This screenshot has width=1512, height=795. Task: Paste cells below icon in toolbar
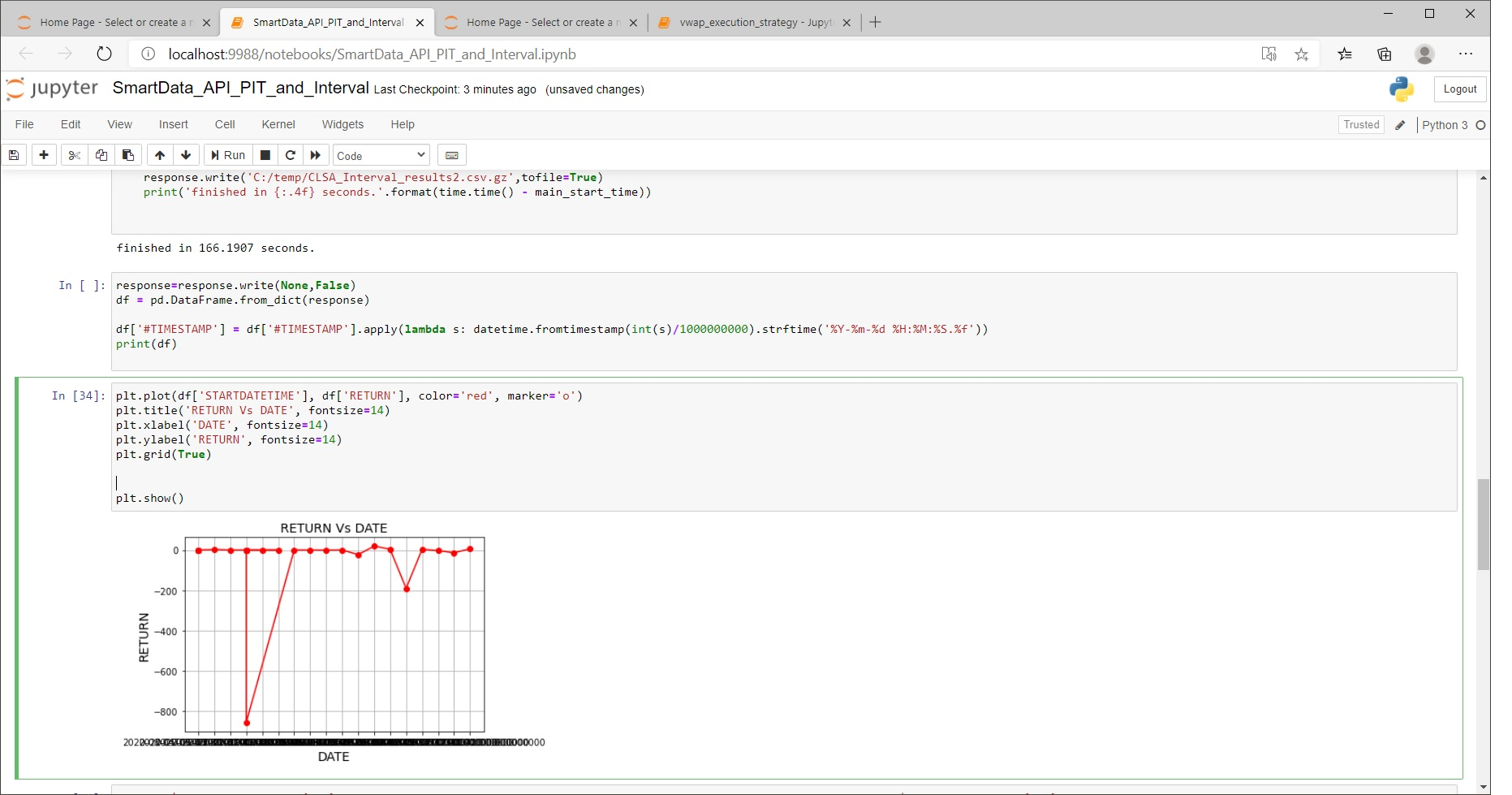[128, 155]
